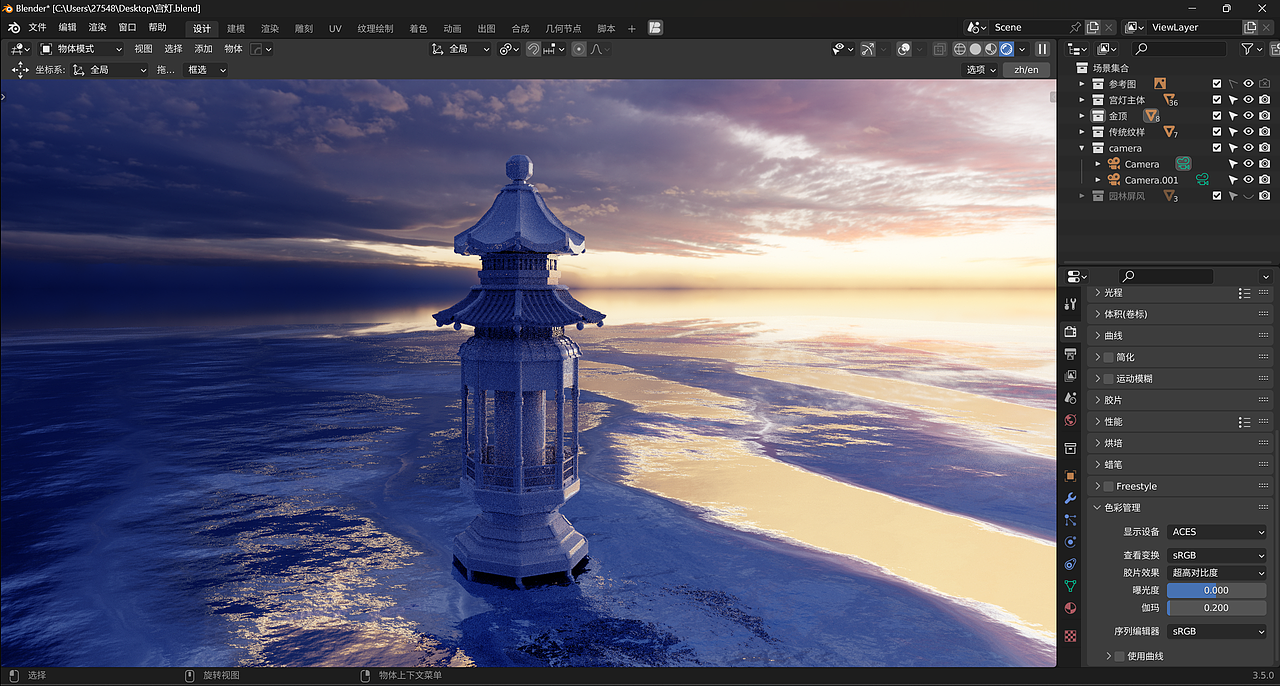Click the outliner search field

(1179, 49)
